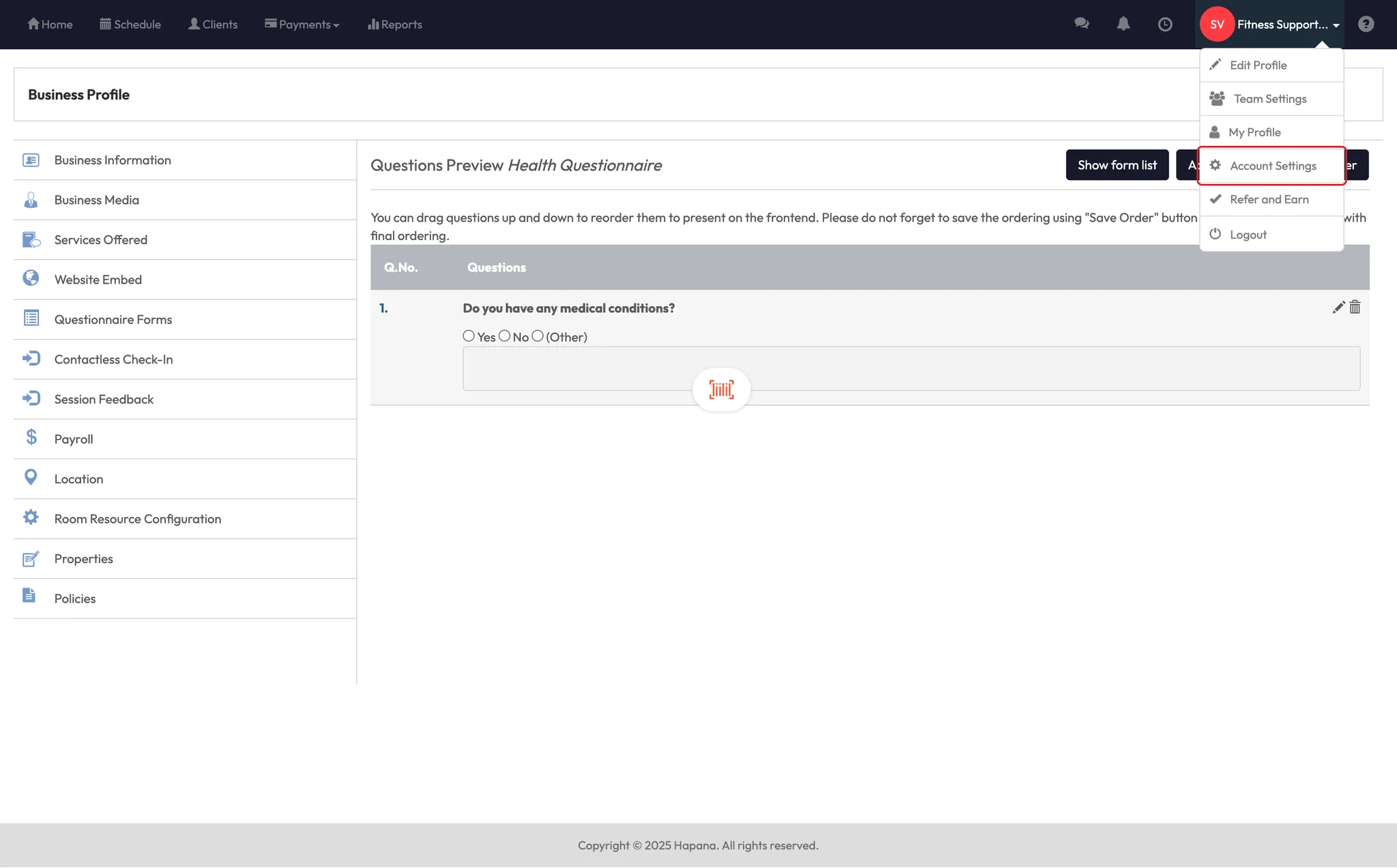1397x868 pixels.
Task: Click the red barcode scanner icon
Action: (721, 389)
